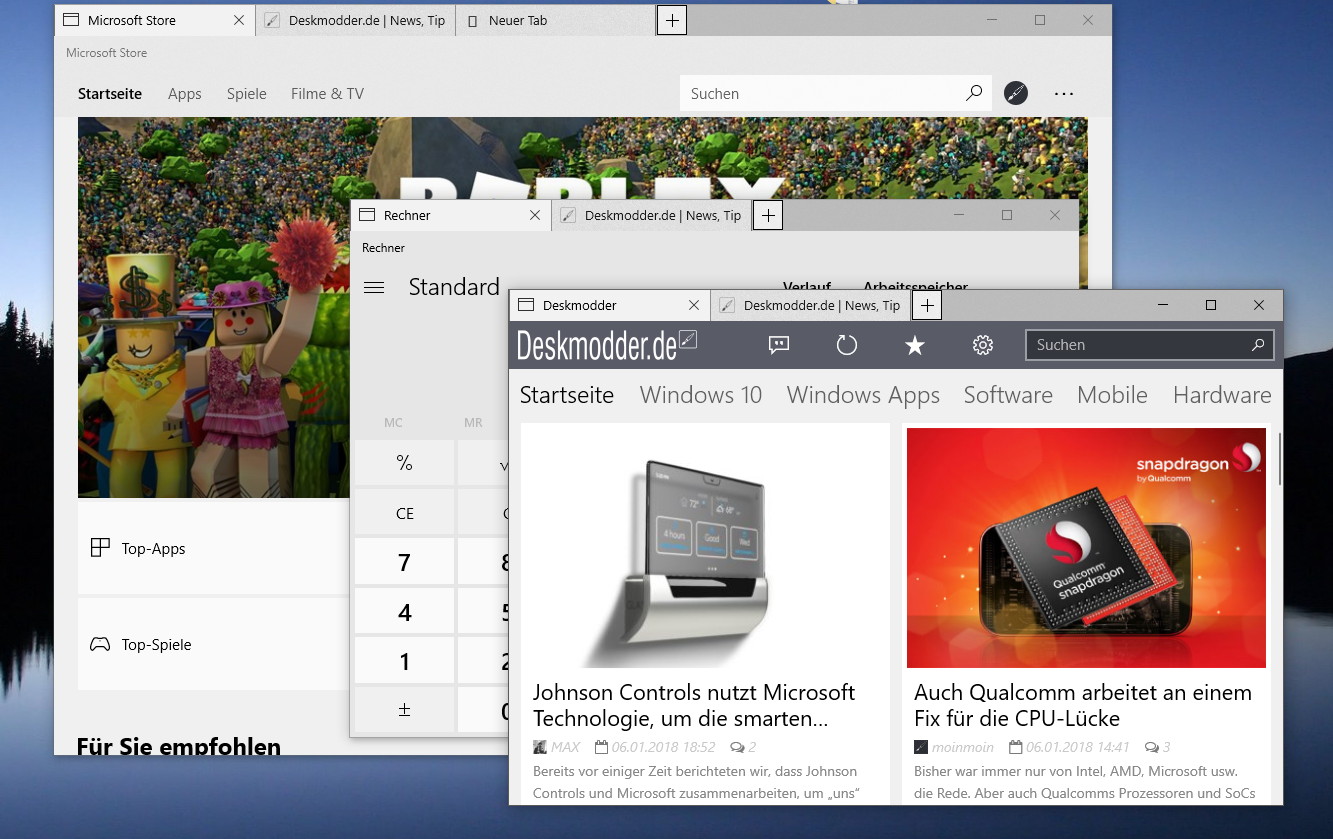Click comments count 2 on Johnson article
The height and width of the screenshot is (839, 1333).
coord(744,747)
